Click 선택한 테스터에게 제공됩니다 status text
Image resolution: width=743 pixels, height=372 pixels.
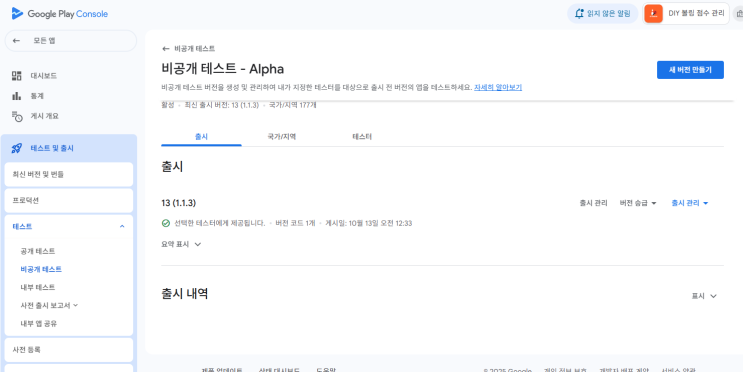(x=219, y=223)
